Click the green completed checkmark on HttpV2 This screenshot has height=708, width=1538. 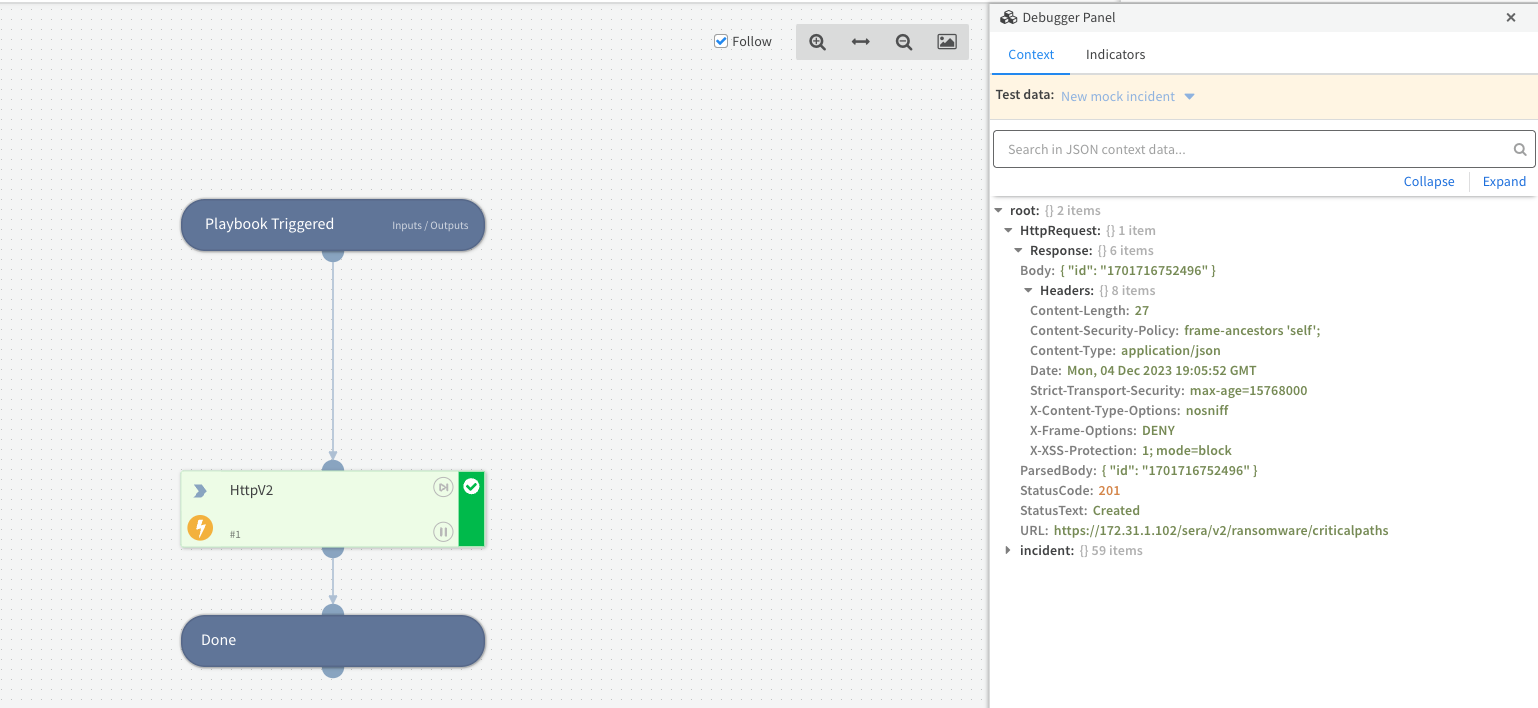470,487
